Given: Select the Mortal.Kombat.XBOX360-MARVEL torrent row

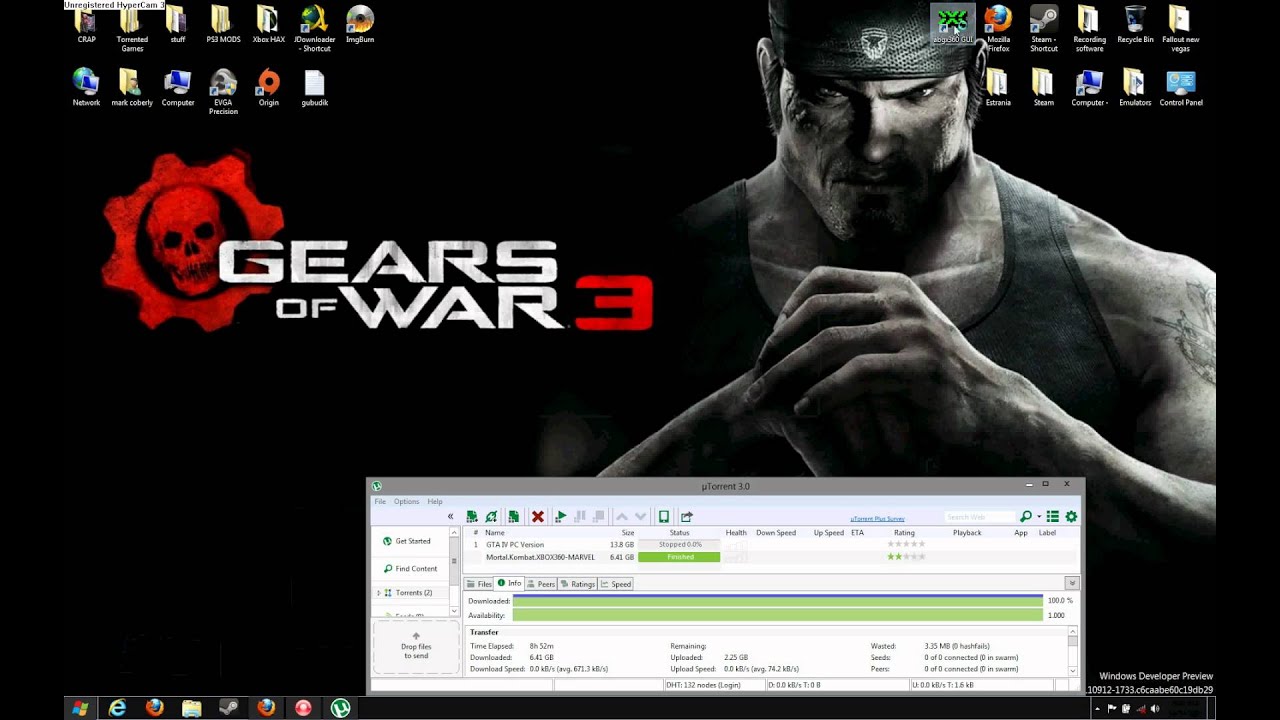Looking at the screenshot, I should (768, 557).
